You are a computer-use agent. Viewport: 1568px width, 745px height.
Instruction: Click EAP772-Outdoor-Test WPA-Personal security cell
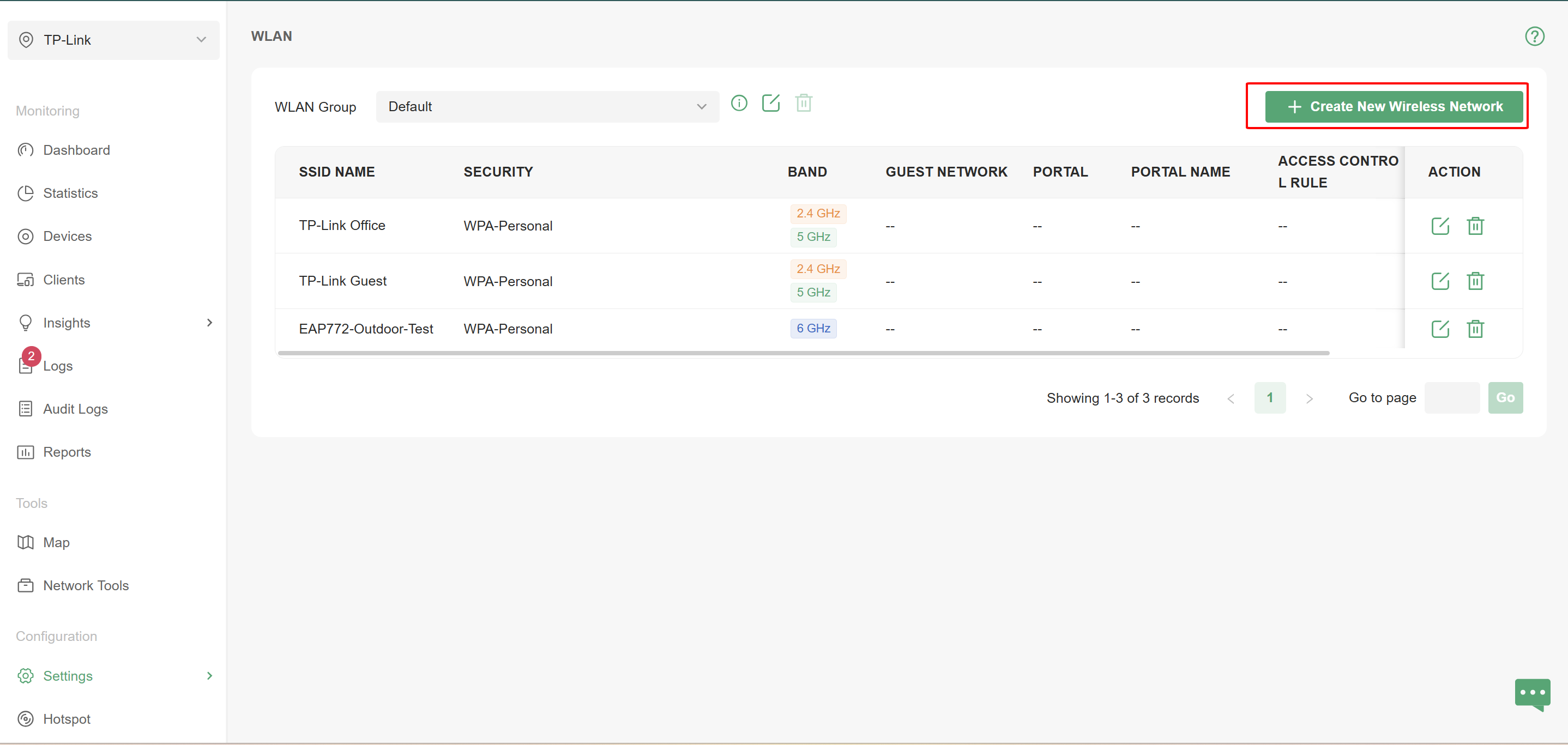tap(508, 329)
